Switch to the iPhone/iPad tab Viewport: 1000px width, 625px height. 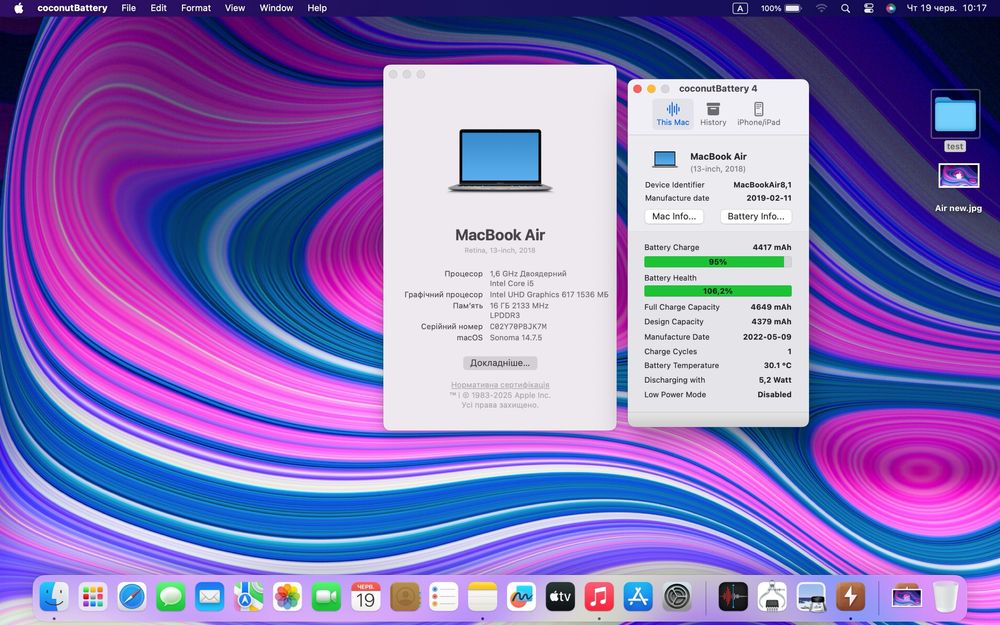pos(758,114)
